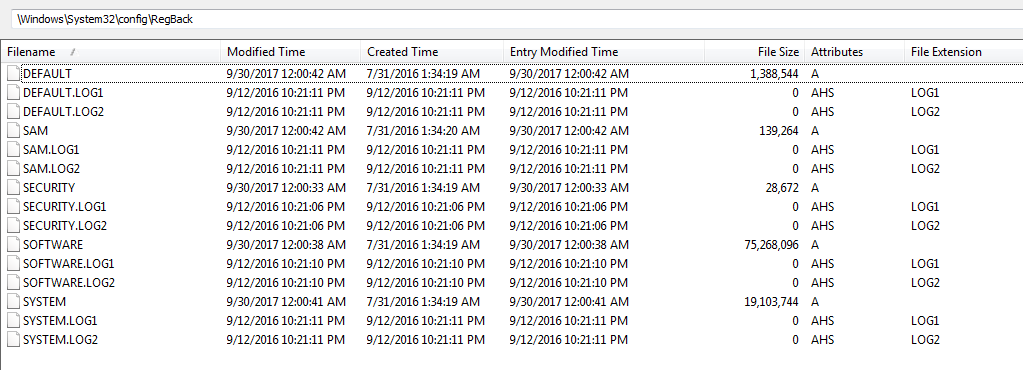This screenshot has height=370, width=1023.
Task: Click SAM created time 7/31/2016 1:34:20 AM
Action: pyautogui.click(x=423, y=131)
